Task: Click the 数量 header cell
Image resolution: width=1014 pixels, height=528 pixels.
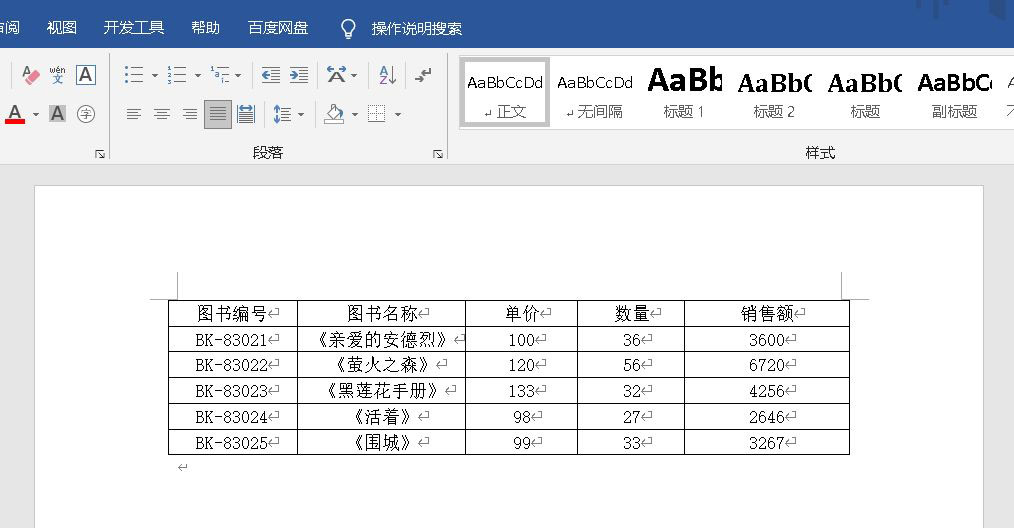Action: pos(631,314)
